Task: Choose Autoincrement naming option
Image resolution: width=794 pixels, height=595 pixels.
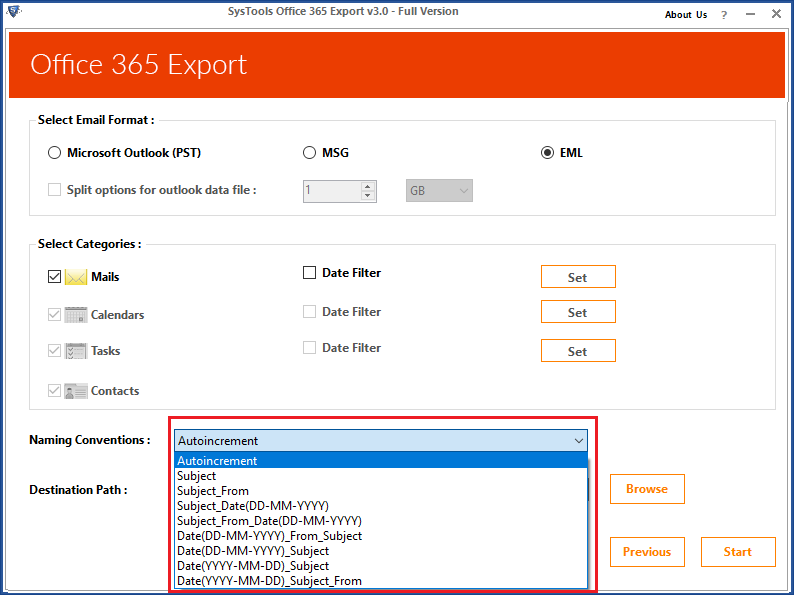Action: (381, 461)
